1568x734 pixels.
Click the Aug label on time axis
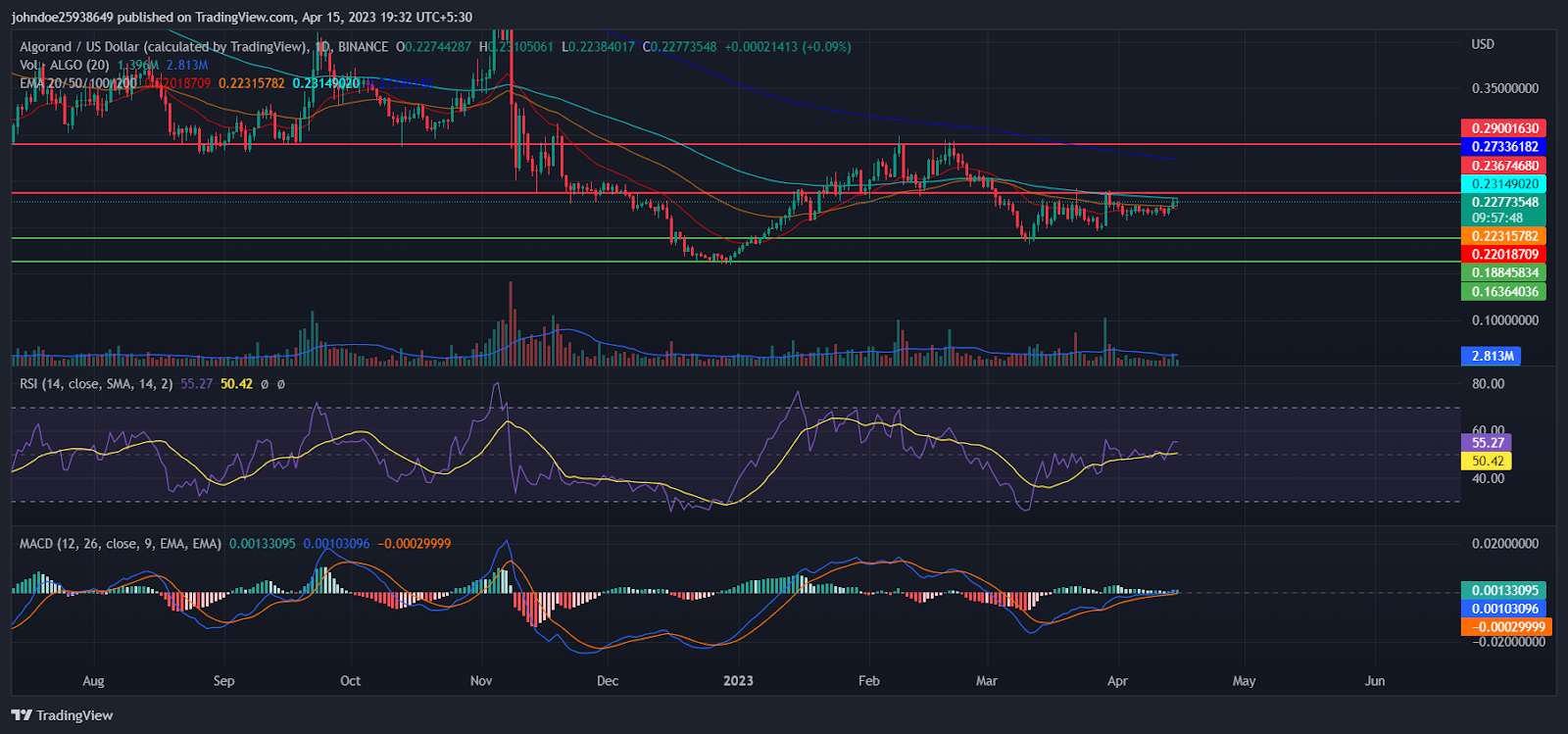coord(93,681)
